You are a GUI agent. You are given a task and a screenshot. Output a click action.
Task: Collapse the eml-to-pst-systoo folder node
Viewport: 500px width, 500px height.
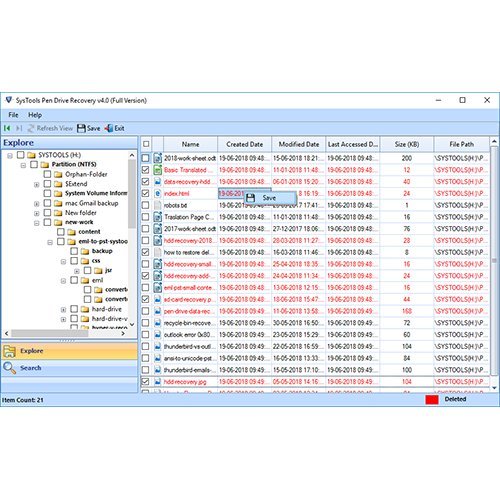coord(50,242)
